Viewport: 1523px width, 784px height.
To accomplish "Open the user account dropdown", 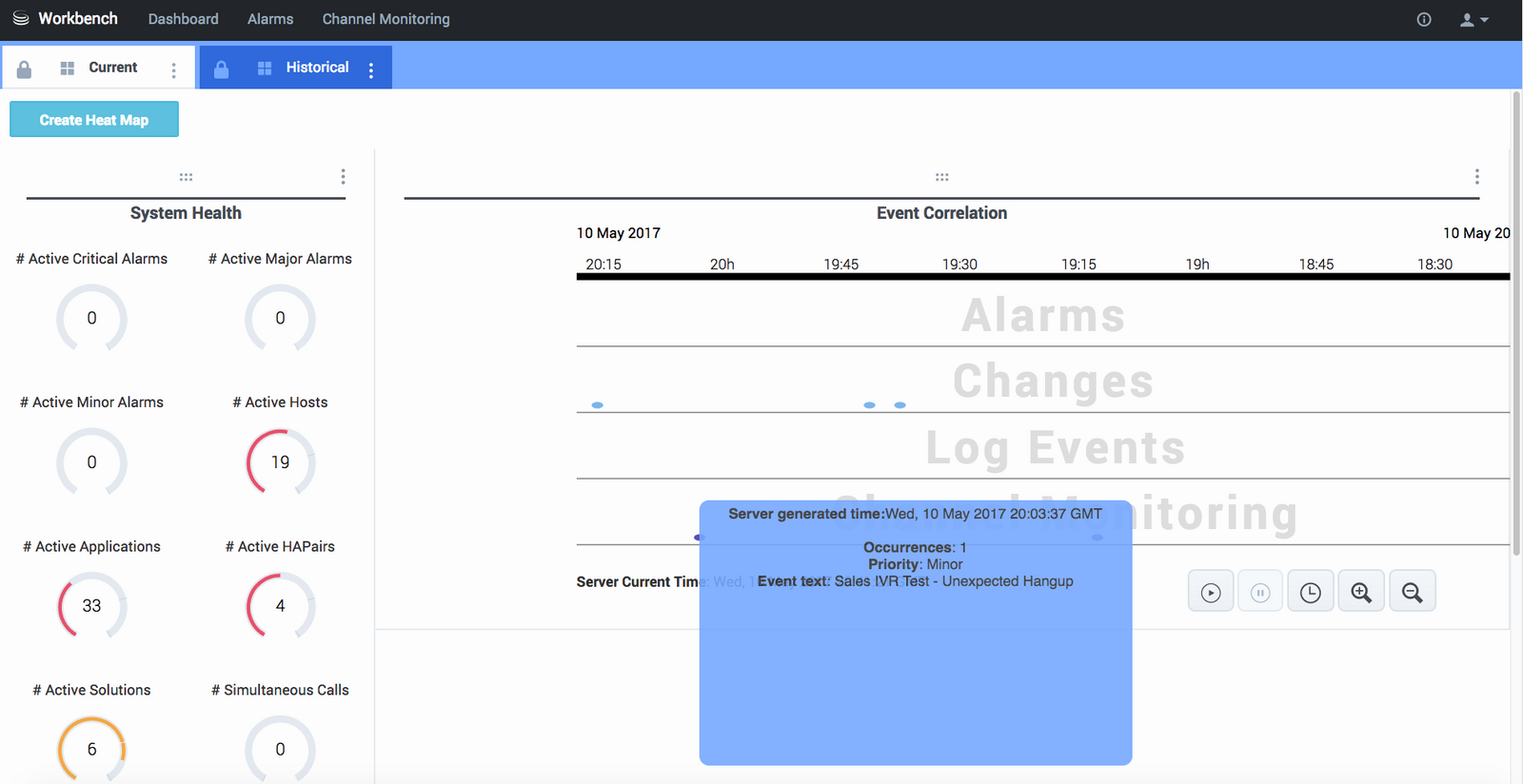I will (x=1474, y=19).
